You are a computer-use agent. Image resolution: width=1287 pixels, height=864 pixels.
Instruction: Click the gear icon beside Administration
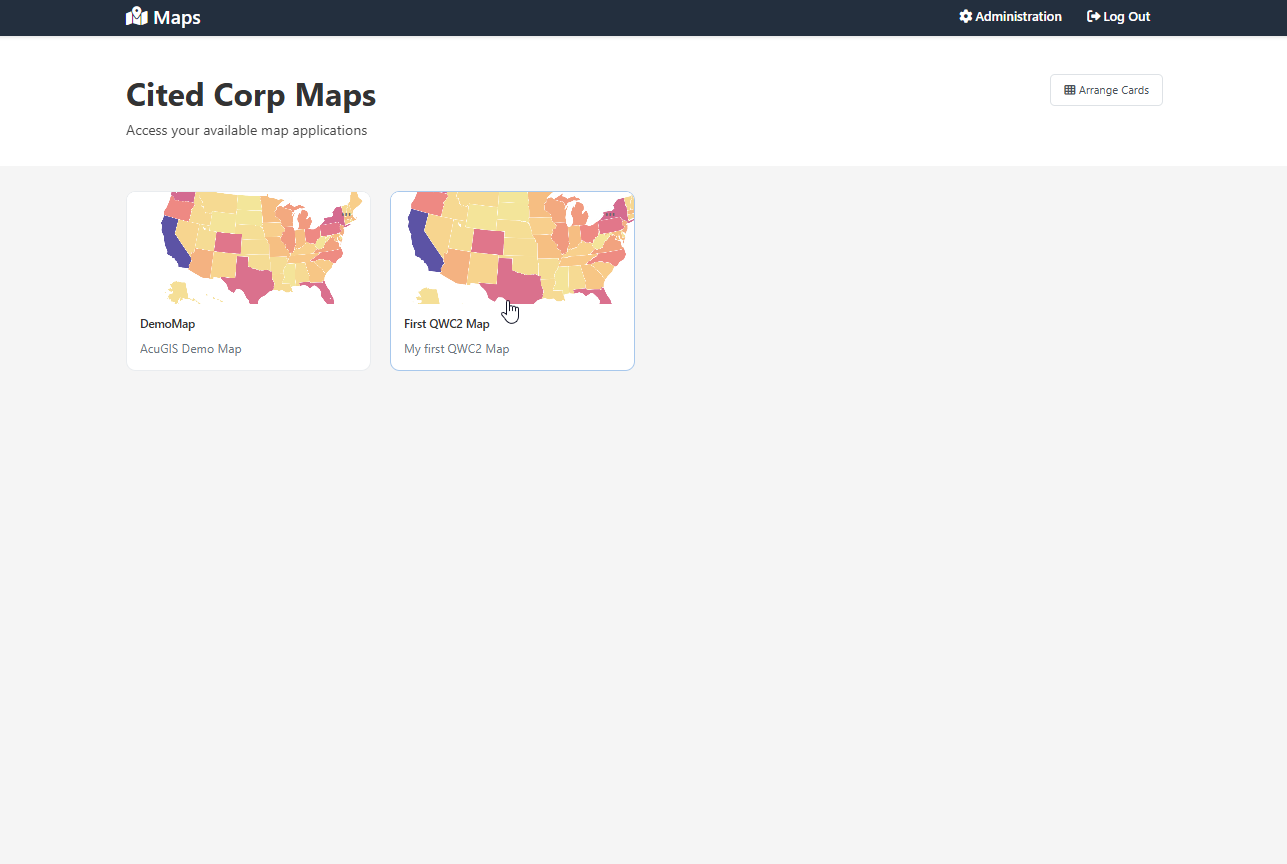click(x=966, y=17)
